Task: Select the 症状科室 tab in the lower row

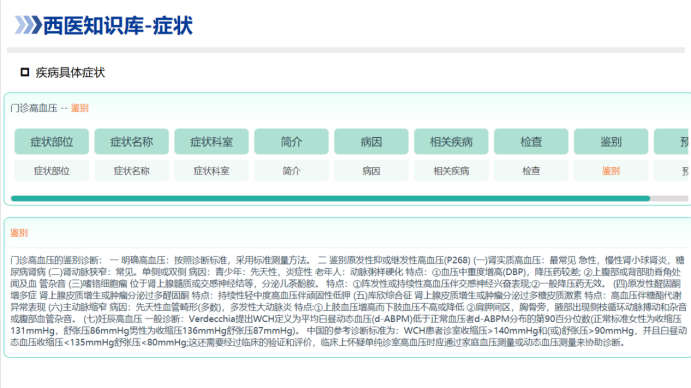Action: coord(212,171)
